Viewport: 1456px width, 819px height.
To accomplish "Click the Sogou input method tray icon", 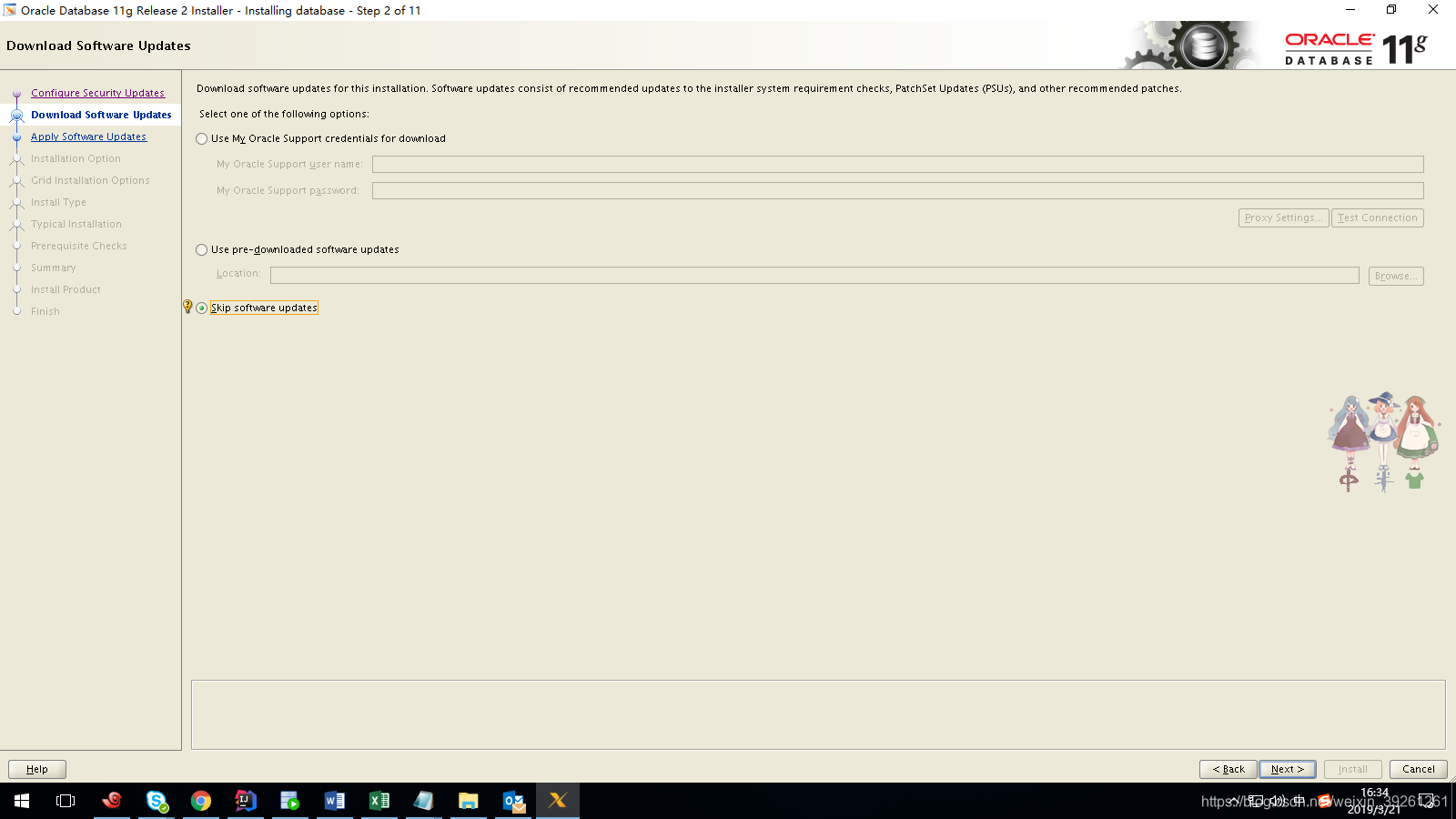I will tap(1325, 801).
